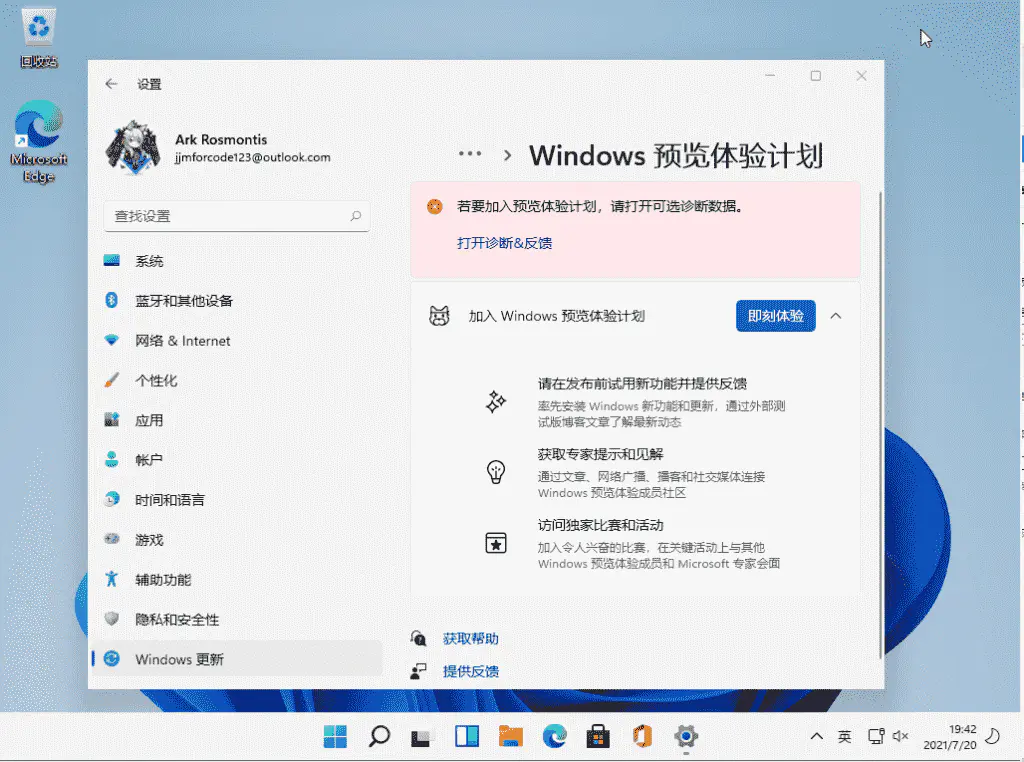
Task: Click the help headset icon beside 获取帮助
Action: 418,638
